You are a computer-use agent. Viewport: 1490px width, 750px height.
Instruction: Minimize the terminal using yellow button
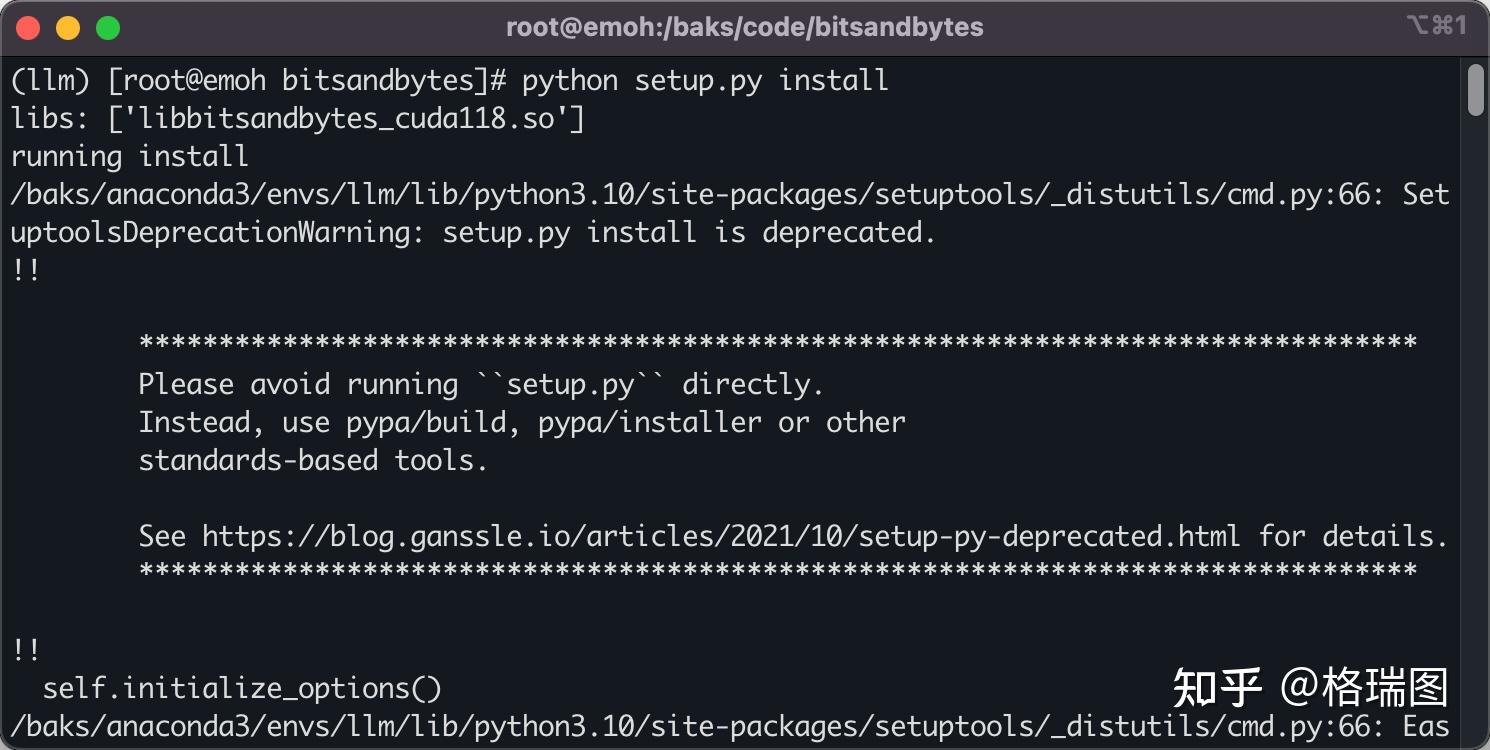click(x=68, y=28)
